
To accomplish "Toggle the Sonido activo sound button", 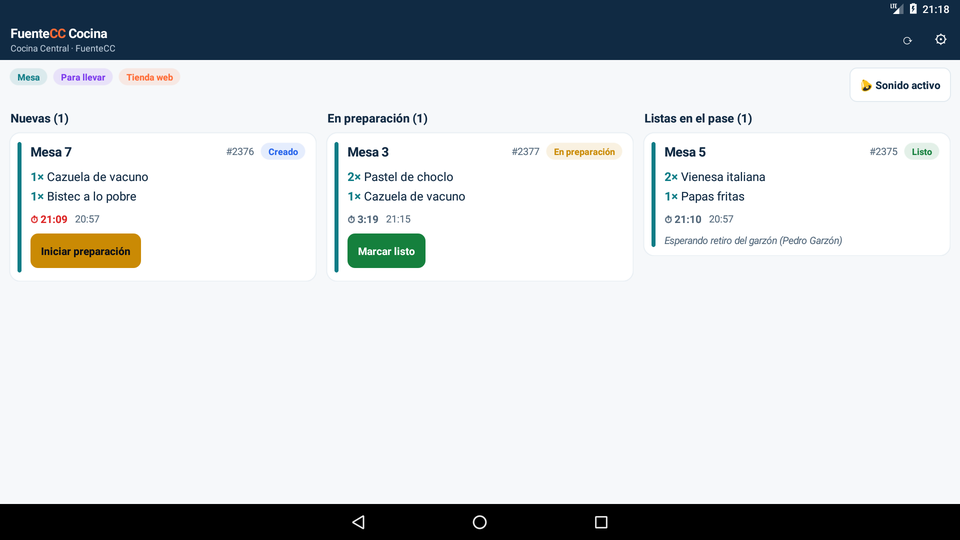I will point(900,85).
